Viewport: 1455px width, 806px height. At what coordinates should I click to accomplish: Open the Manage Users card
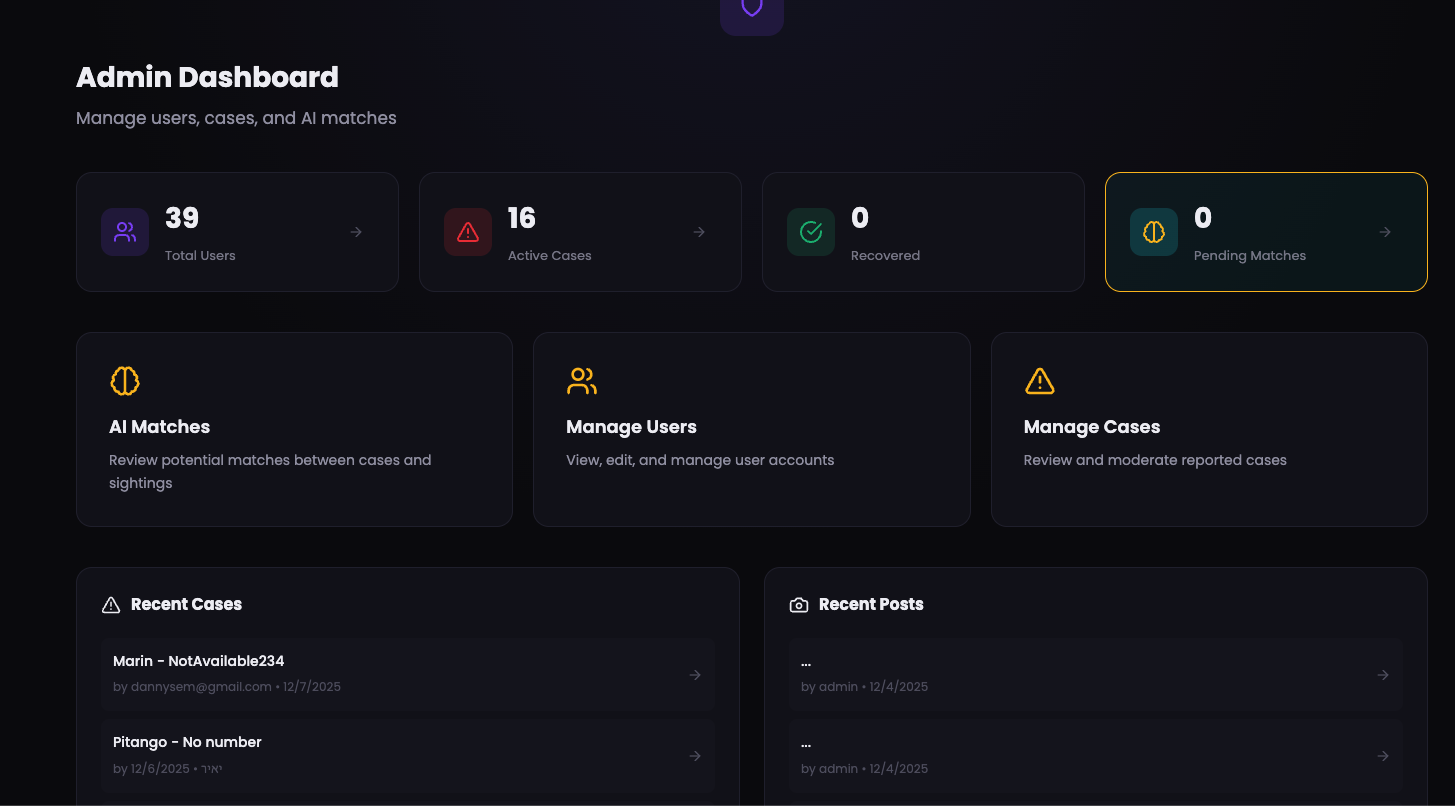tap(751, 429)
